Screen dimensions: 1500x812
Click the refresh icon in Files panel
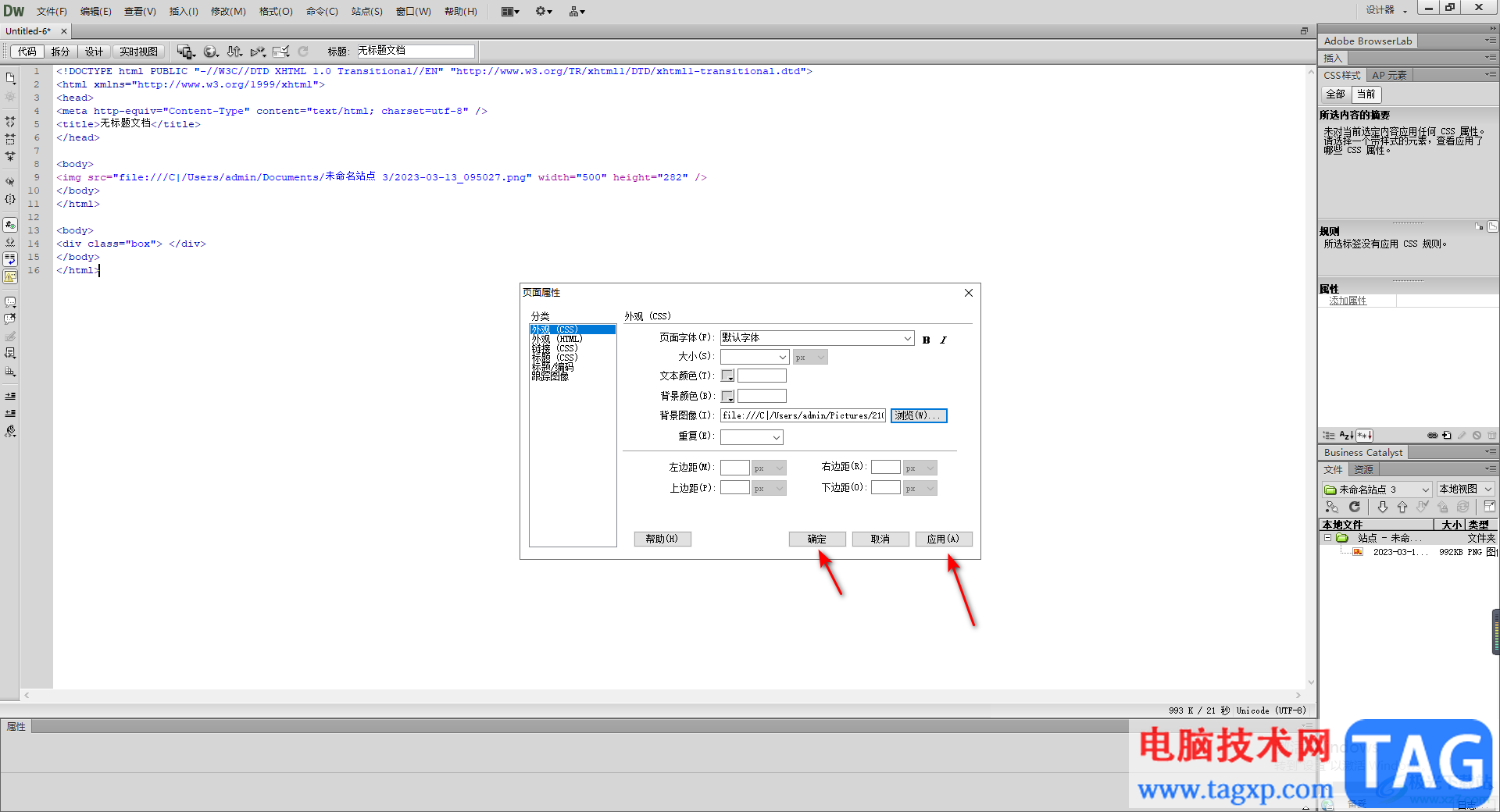[1355, 507]
